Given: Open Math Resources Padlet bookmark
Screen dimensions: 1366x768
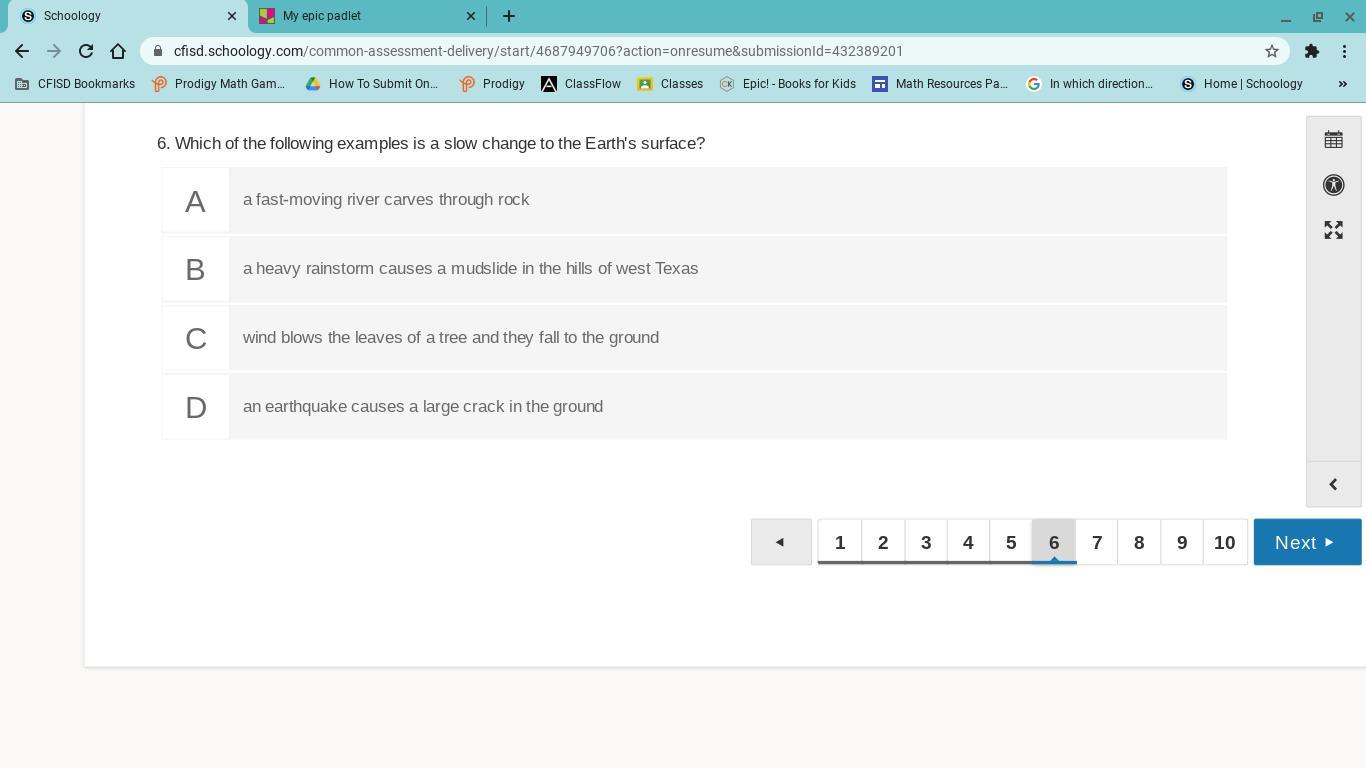Looking at the screenshot, I should pos(940,84).
